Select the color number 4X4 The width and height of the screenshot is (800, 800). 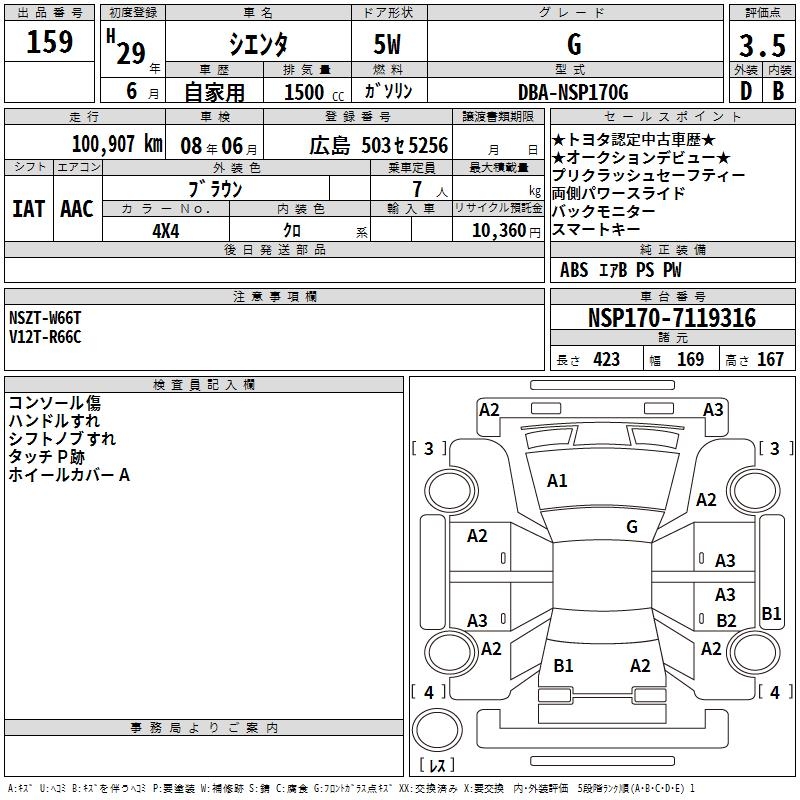point(166,231)
